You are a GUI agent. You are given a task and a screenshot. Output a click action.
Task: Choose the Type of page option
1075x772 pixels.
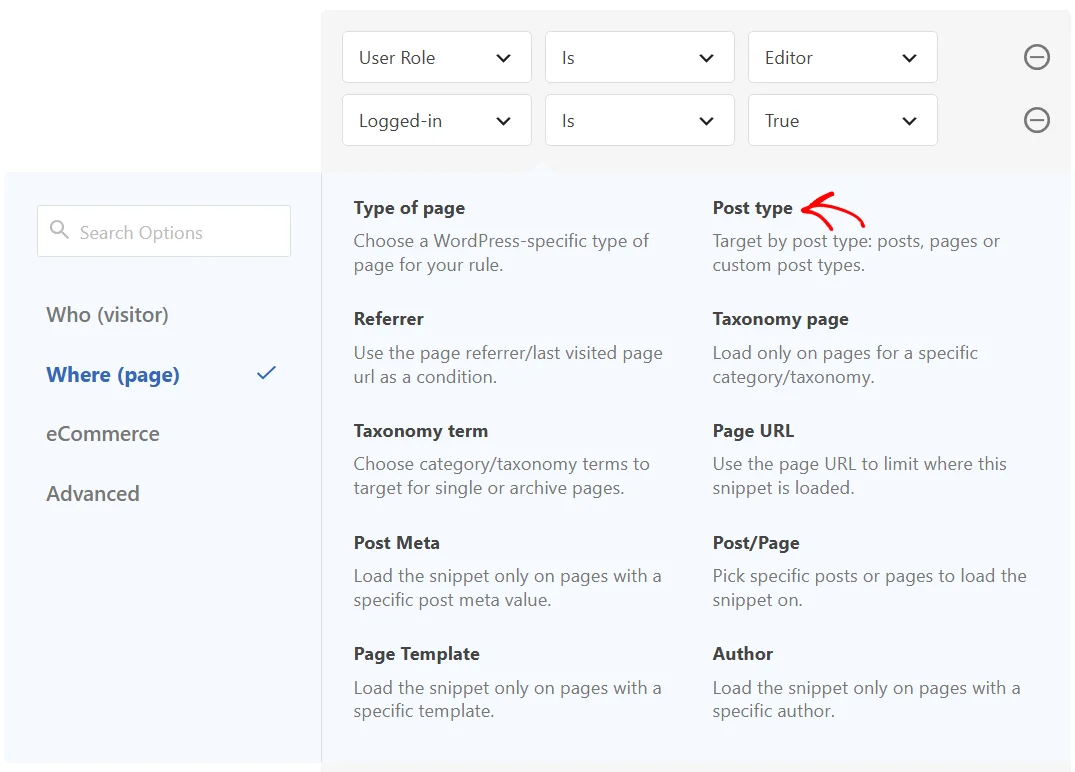(409, 208)
